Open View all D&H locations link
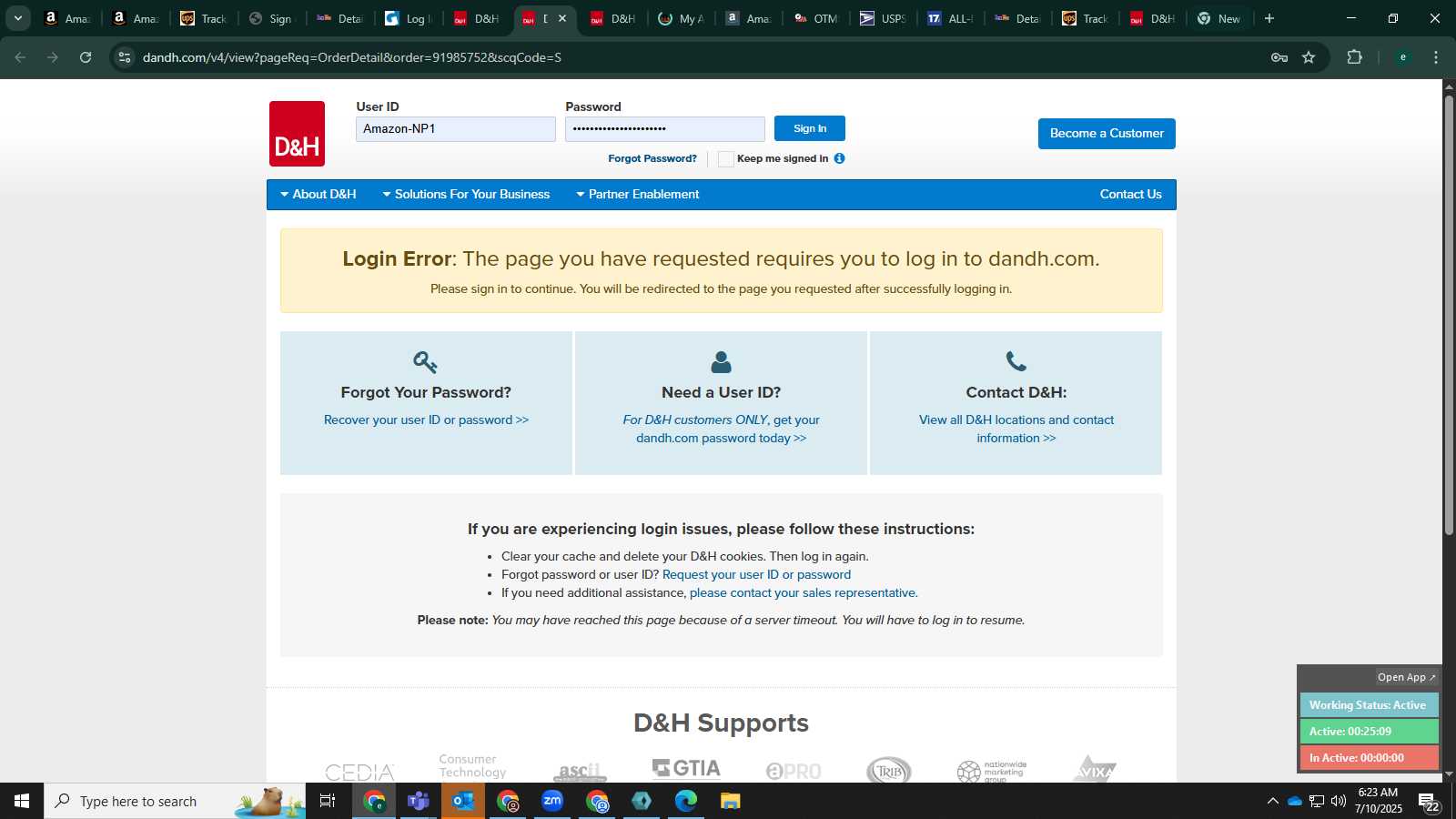 [1016, 429]
